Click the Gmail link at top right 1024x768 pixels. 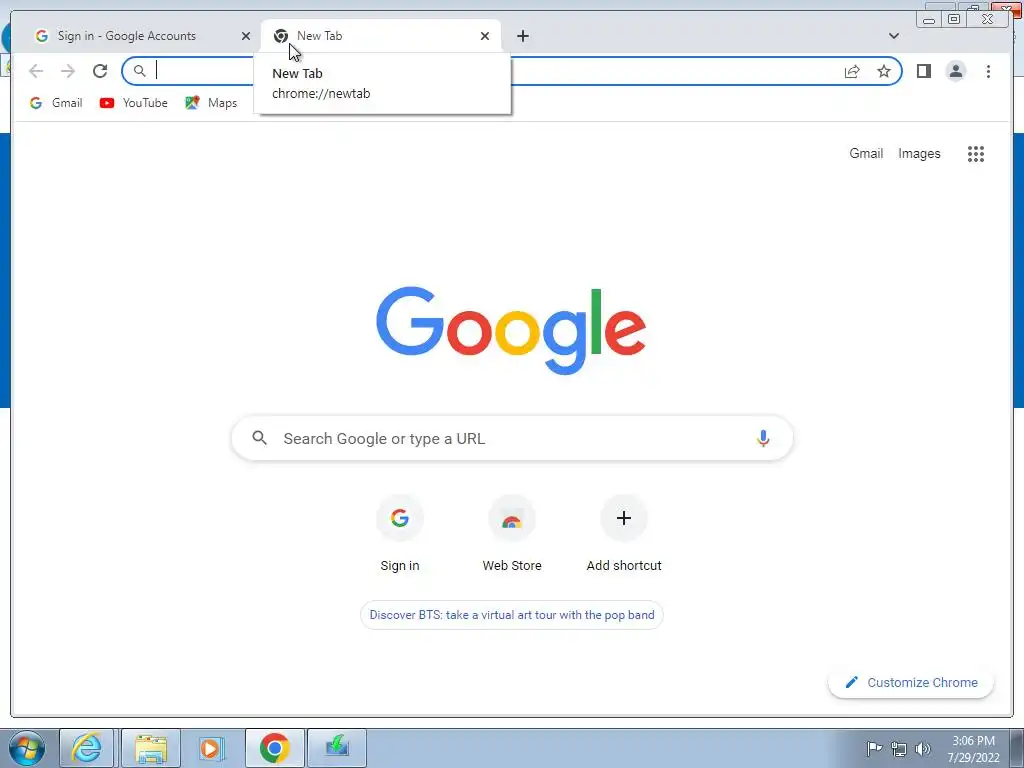pyautogui.click(x=866, y=153)
